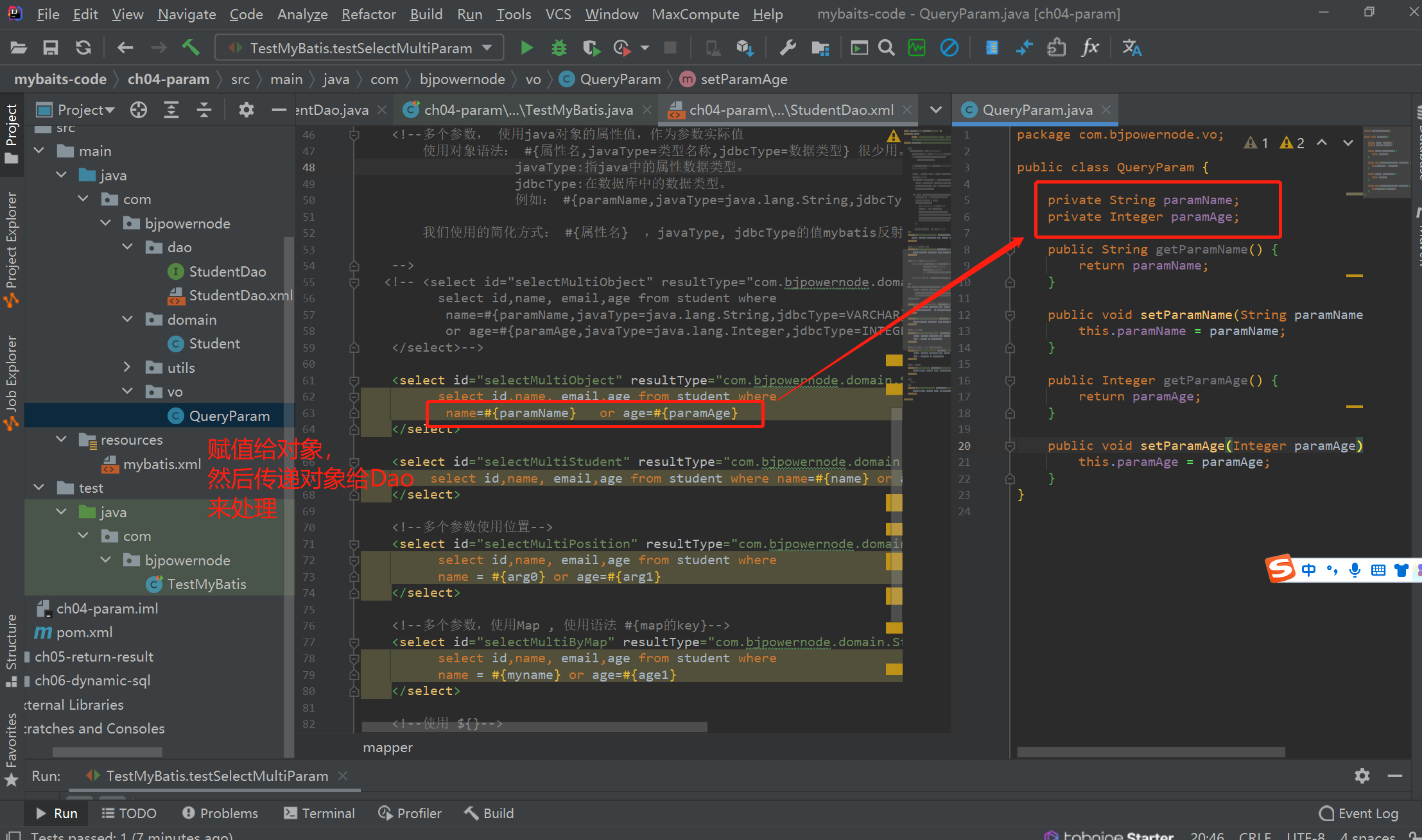Click the XML editor horizontal scrollbar
This screenshot has width=1422, height=840.
[534, 727]
